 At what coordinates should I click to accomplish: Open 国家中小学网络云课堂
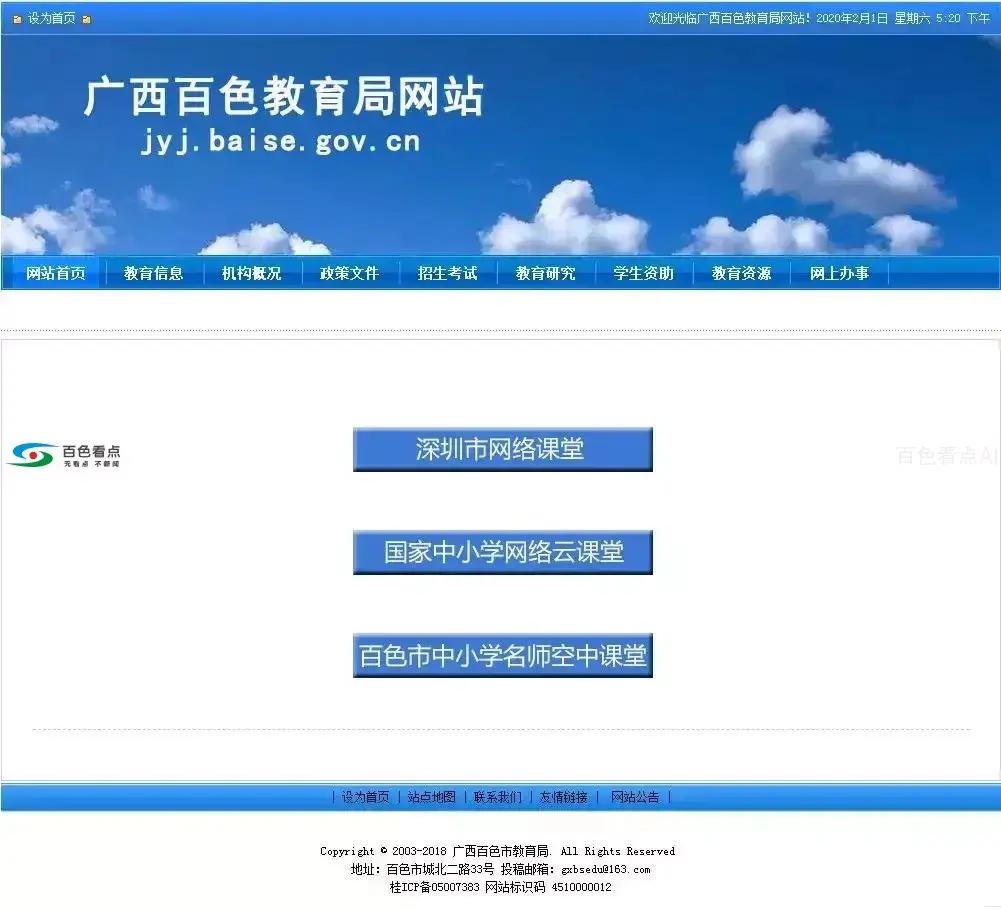tap(503, 552)
